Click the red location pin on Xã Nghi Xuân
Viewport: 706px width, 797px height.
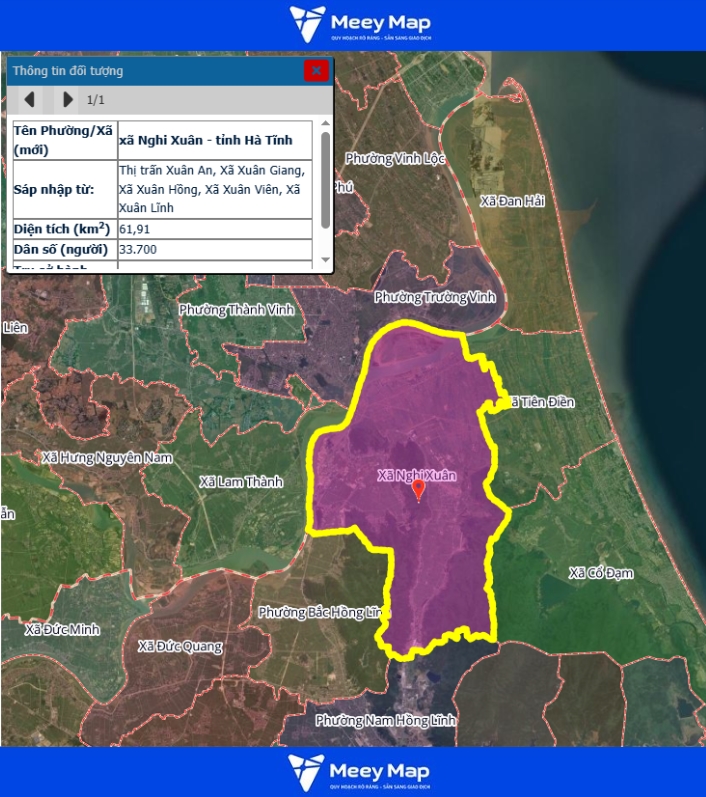coord(419,489)
